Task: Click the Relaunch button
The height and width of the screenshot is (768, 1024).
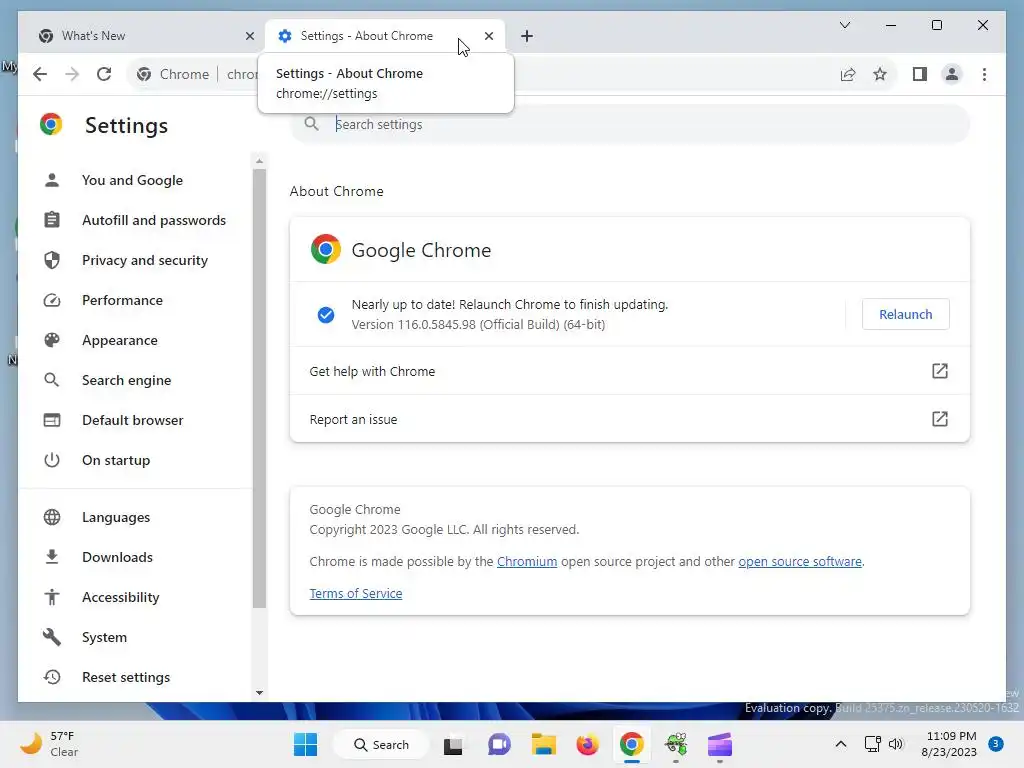Action: point(905,314)
